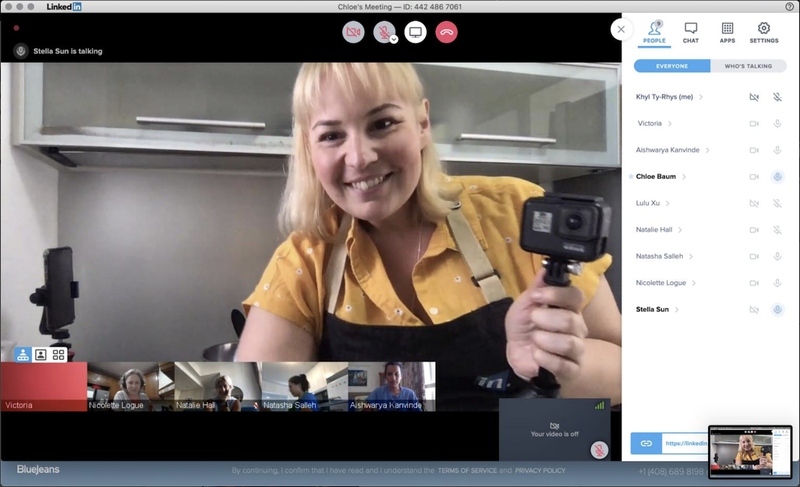
Task: Open the Chat panel
Action: click(x=691, y=32)
